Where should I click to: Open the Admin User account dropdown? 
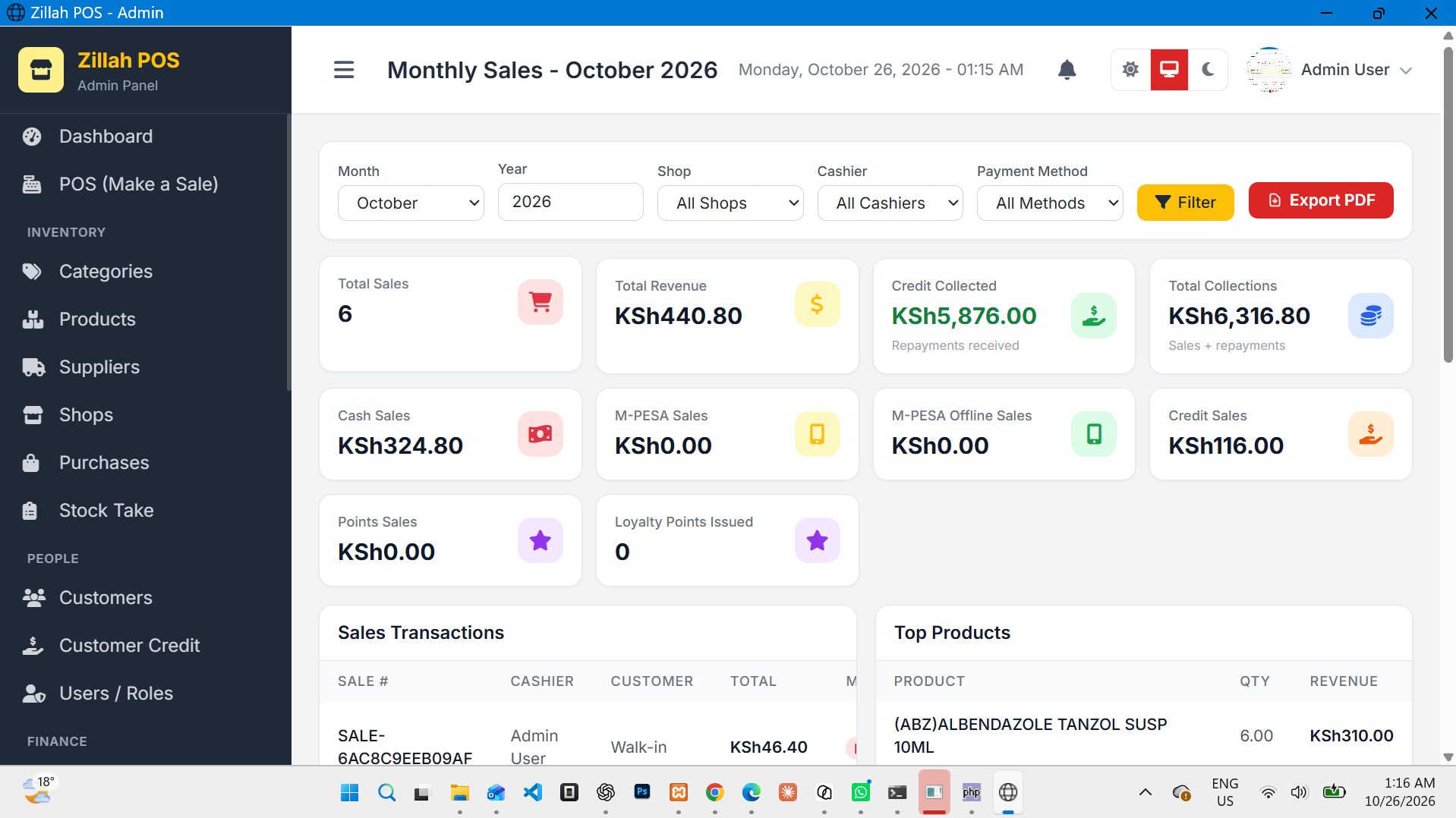pyautogui.click(x=1329, y=70)
